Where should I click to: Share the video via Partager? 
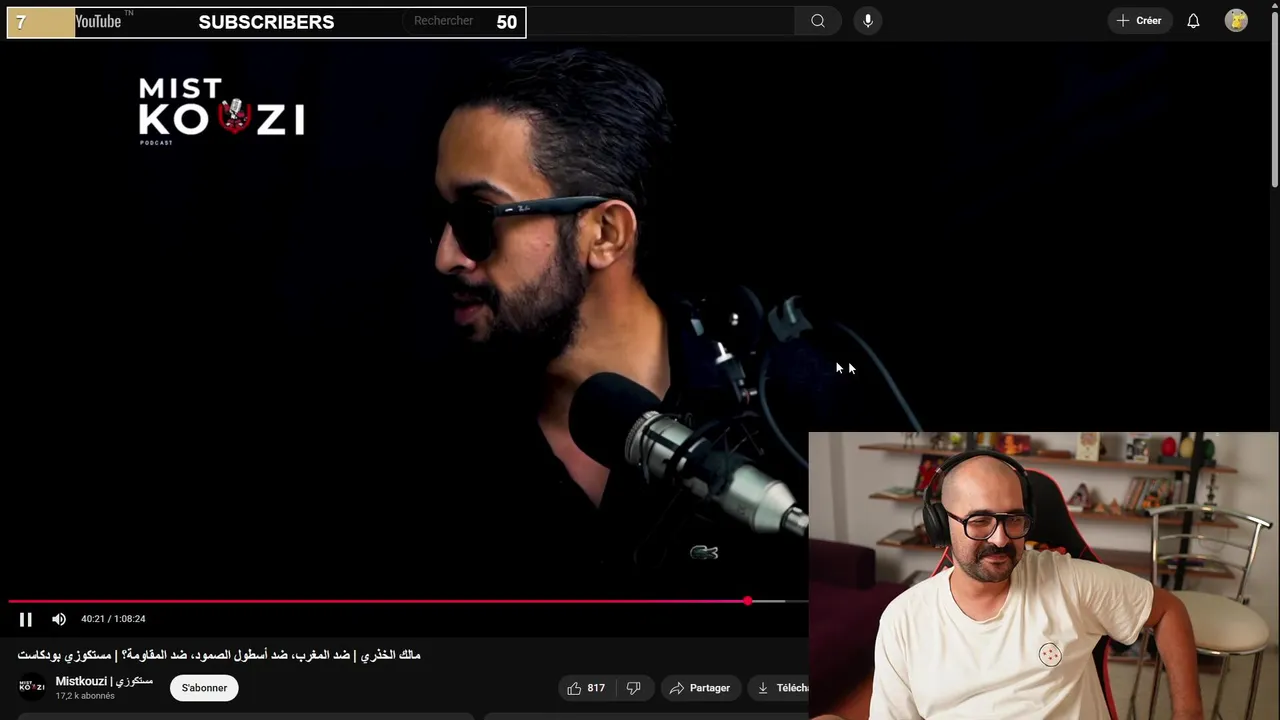point(701,688)
